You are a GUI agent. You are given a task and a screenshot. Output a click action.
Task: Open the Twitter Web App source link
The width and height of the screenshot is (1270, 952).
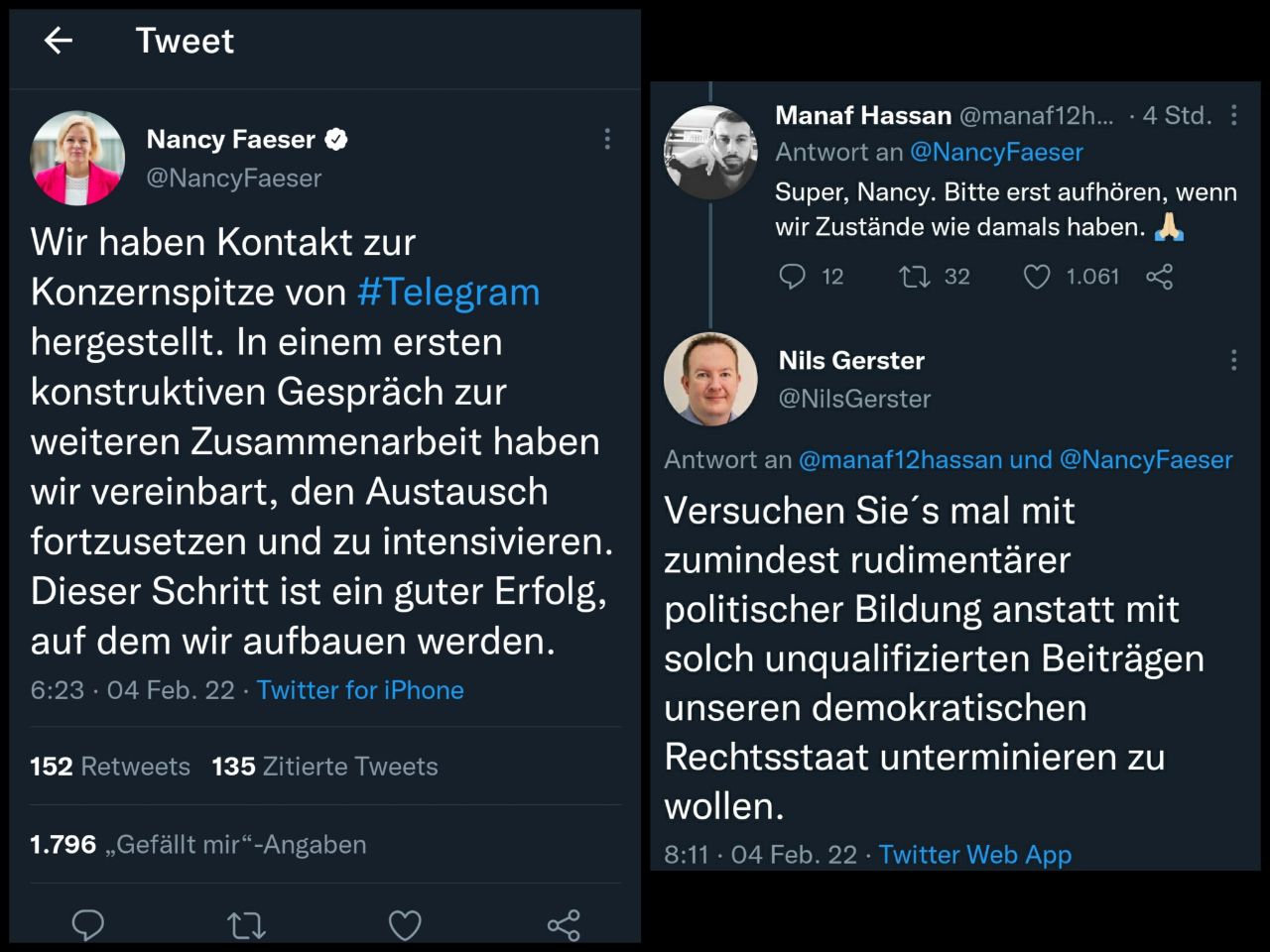click(974, 855)
